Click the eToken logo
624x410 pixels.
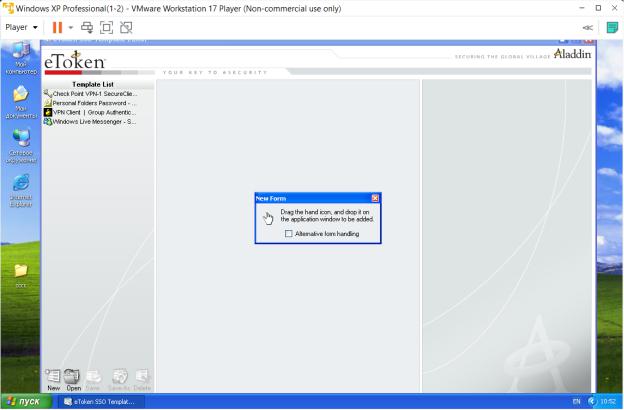[74, 61]
